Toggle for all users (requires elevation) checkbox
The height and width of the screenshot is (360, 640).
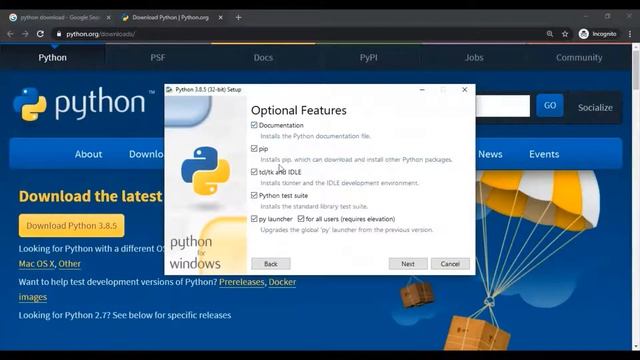pos(301,219)
